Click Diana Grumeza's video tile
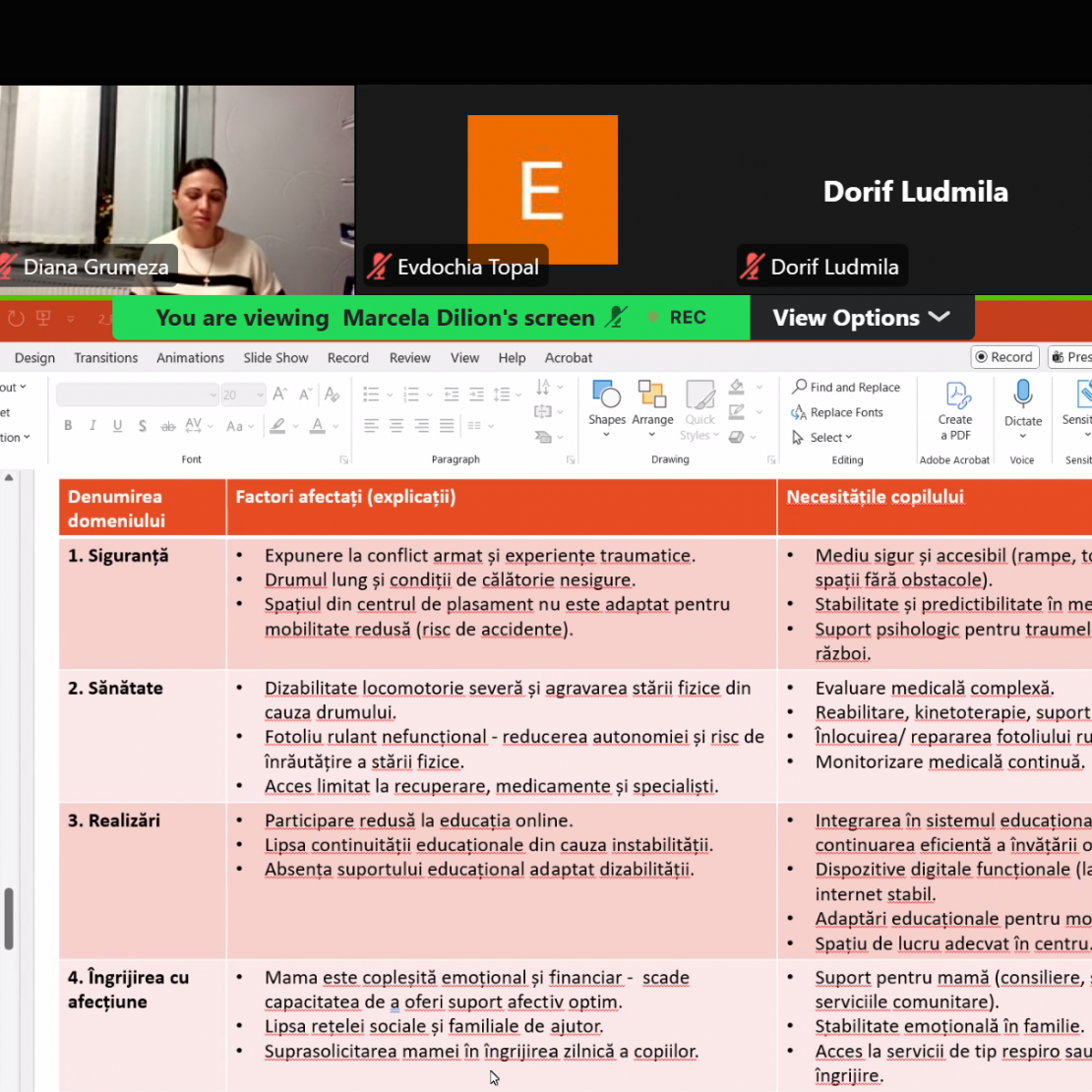Screen dimensions: 1092x1092 point(177,189)
